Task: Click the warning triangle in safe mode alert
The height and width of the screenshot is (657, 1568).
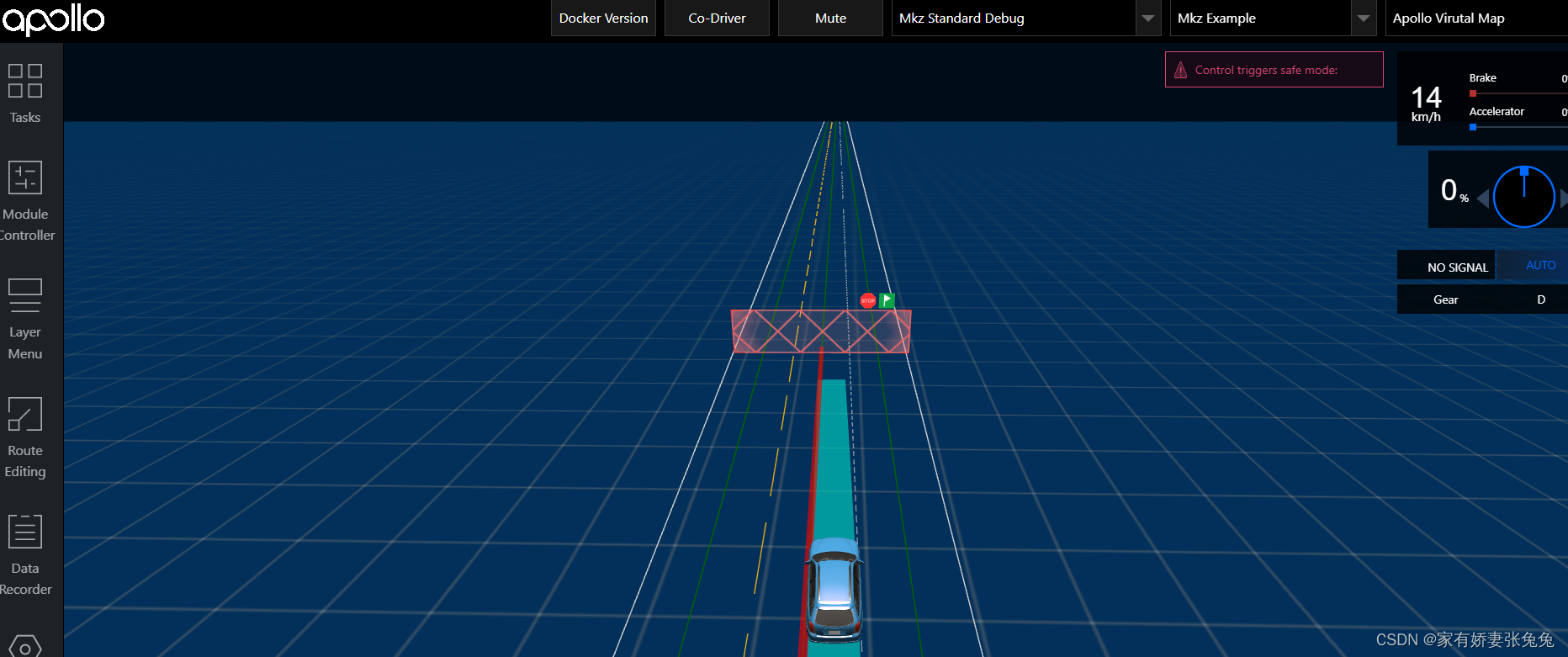Action: click(1181, 70)
